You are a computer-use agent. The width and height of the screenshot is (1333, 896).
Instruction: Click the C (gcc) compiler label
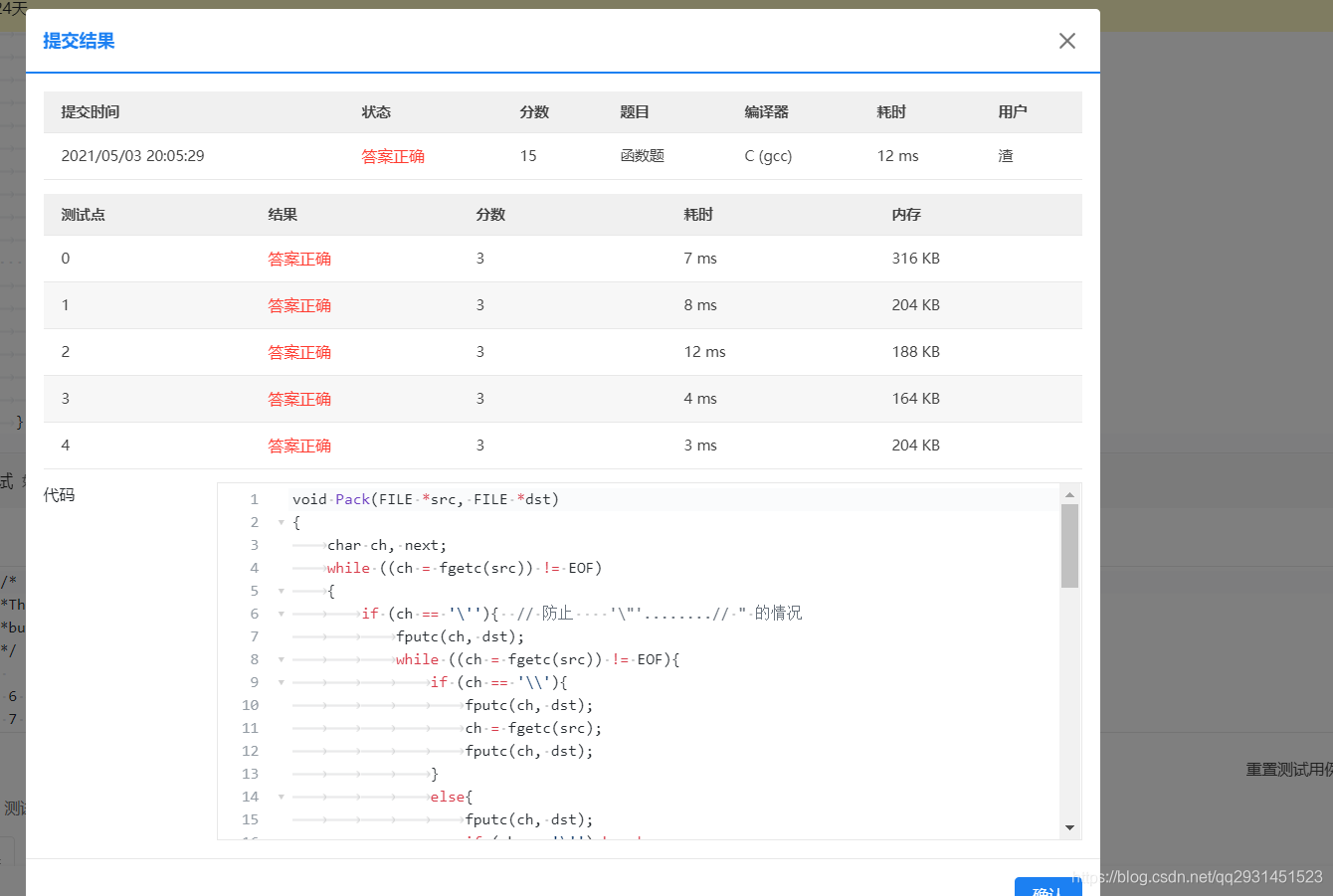click(768, 155)
